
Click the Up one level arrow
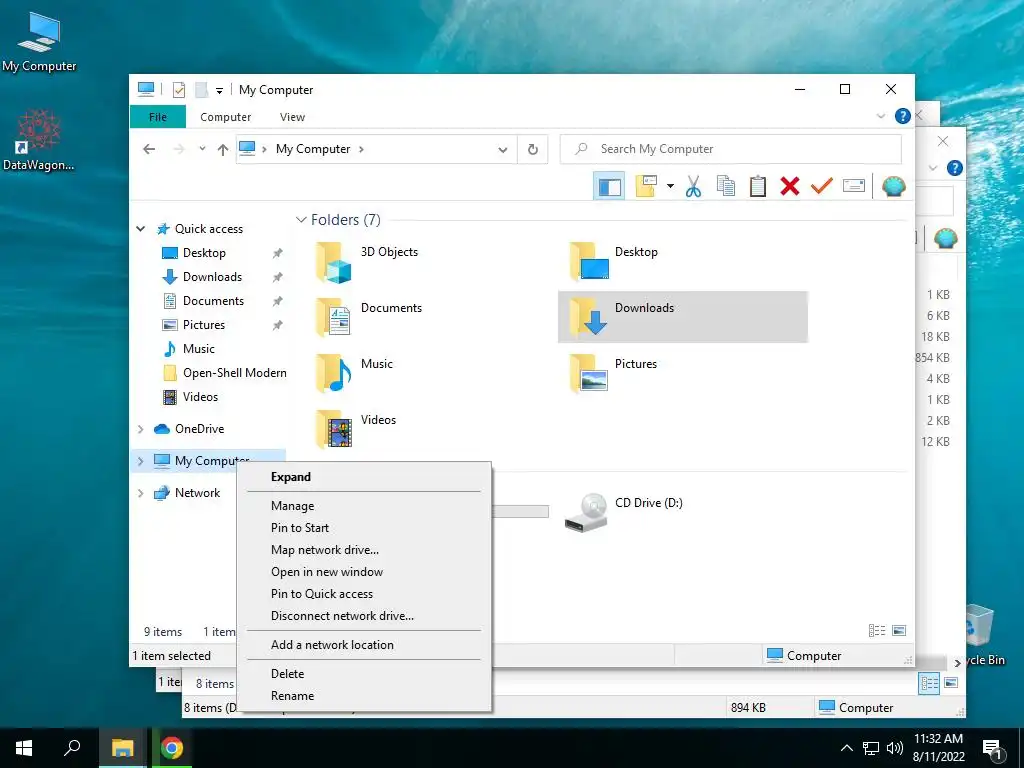pyautogui.click(x=223, y=149)
